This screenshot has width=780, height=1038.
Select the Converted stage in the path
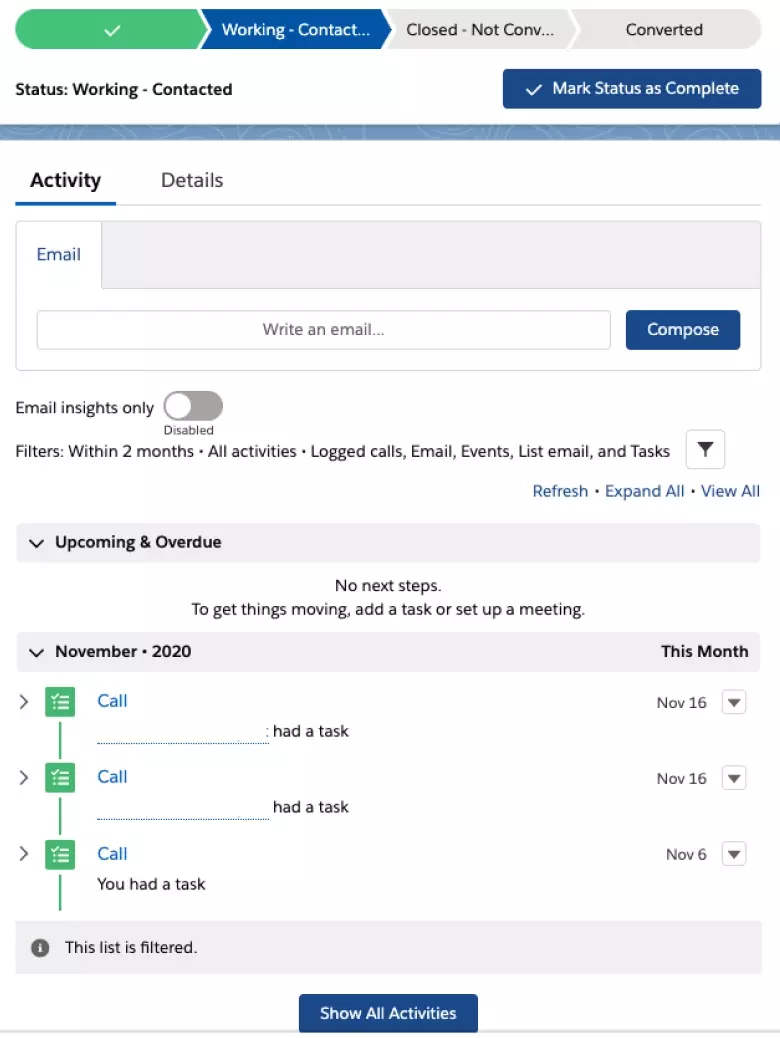tap(664, 30)
